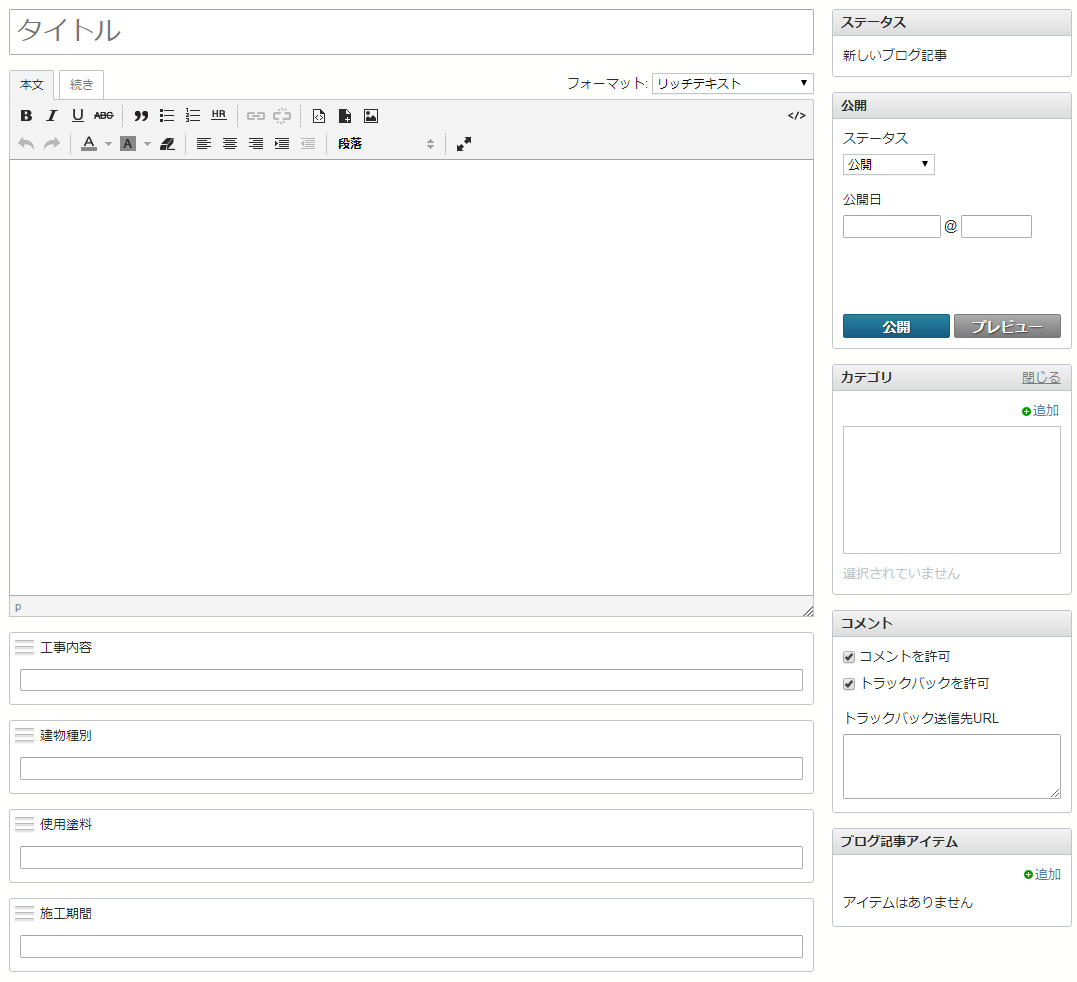Align text left
Screen dimensions: 1077x982
(204, 144)
